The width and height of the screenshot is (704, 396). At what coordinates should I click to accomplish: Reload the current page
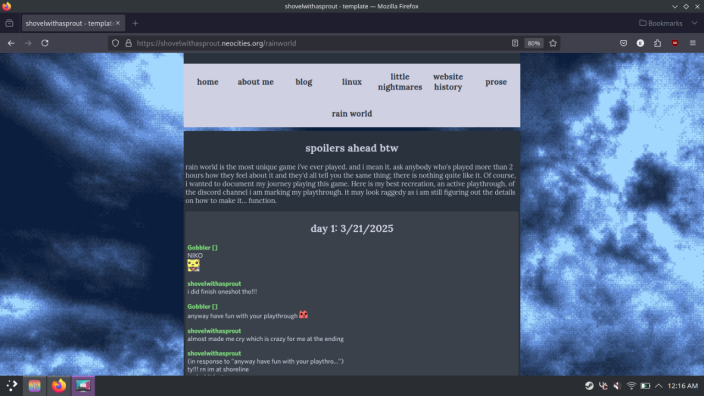45,43
